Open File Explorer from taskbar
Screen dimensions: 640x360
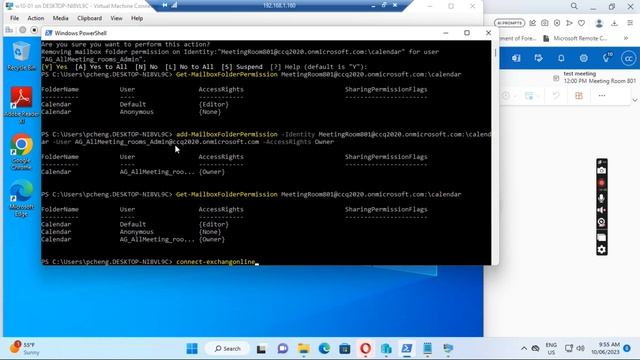pos(303,349)
